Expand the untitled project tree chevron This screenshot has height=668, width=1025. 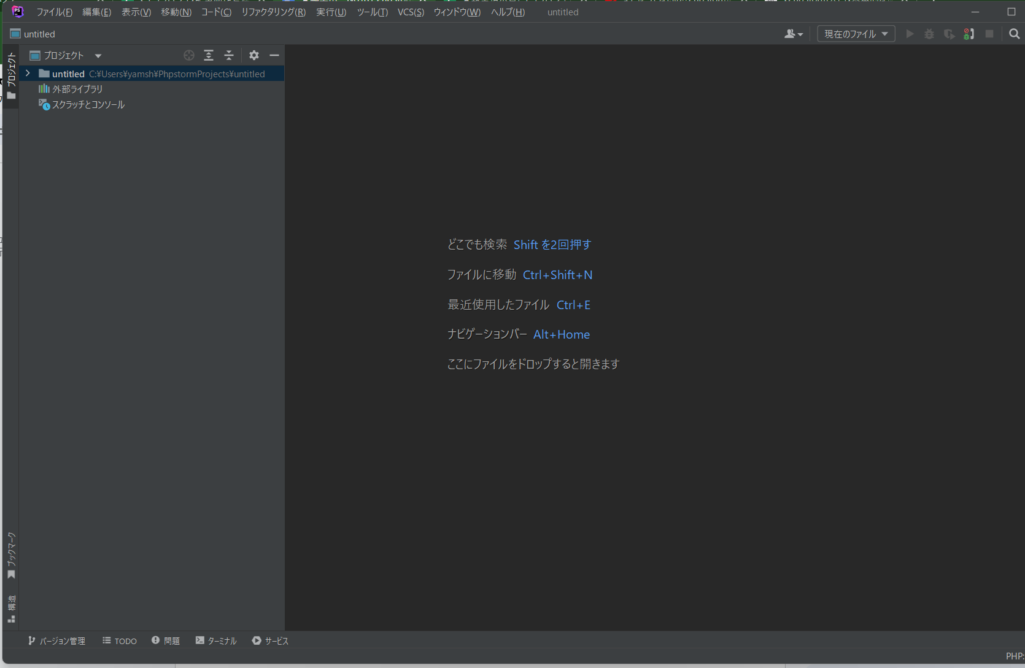[x=27, y=74]
